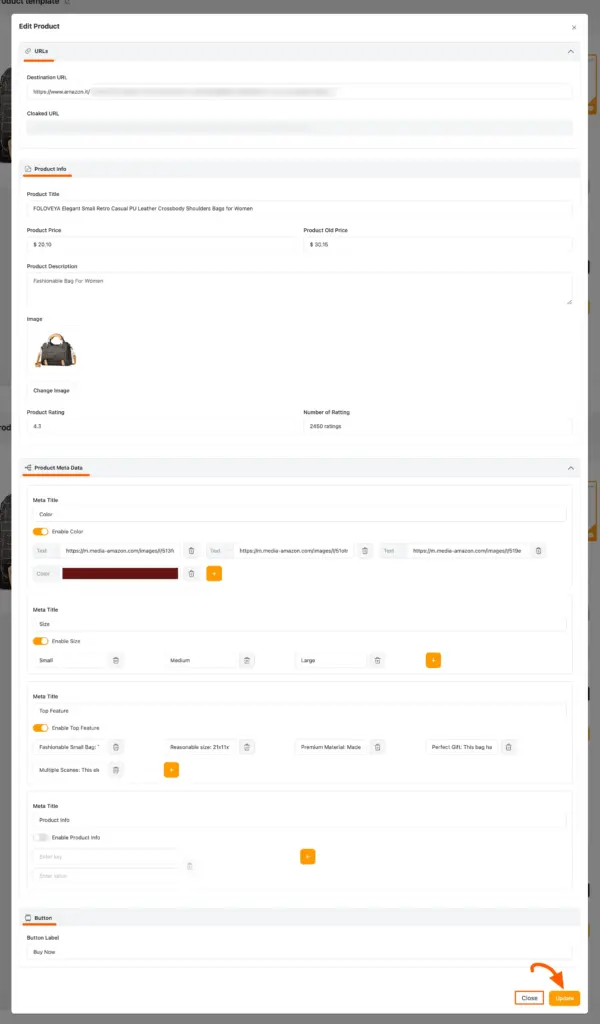600x1024 pixels.
Task: Select the Product Info section header
Action: [300, 168]
